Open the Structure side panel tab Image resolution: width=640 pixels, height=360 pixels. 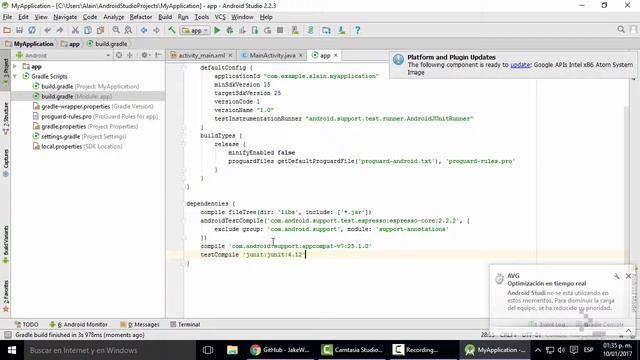(6, 118)
